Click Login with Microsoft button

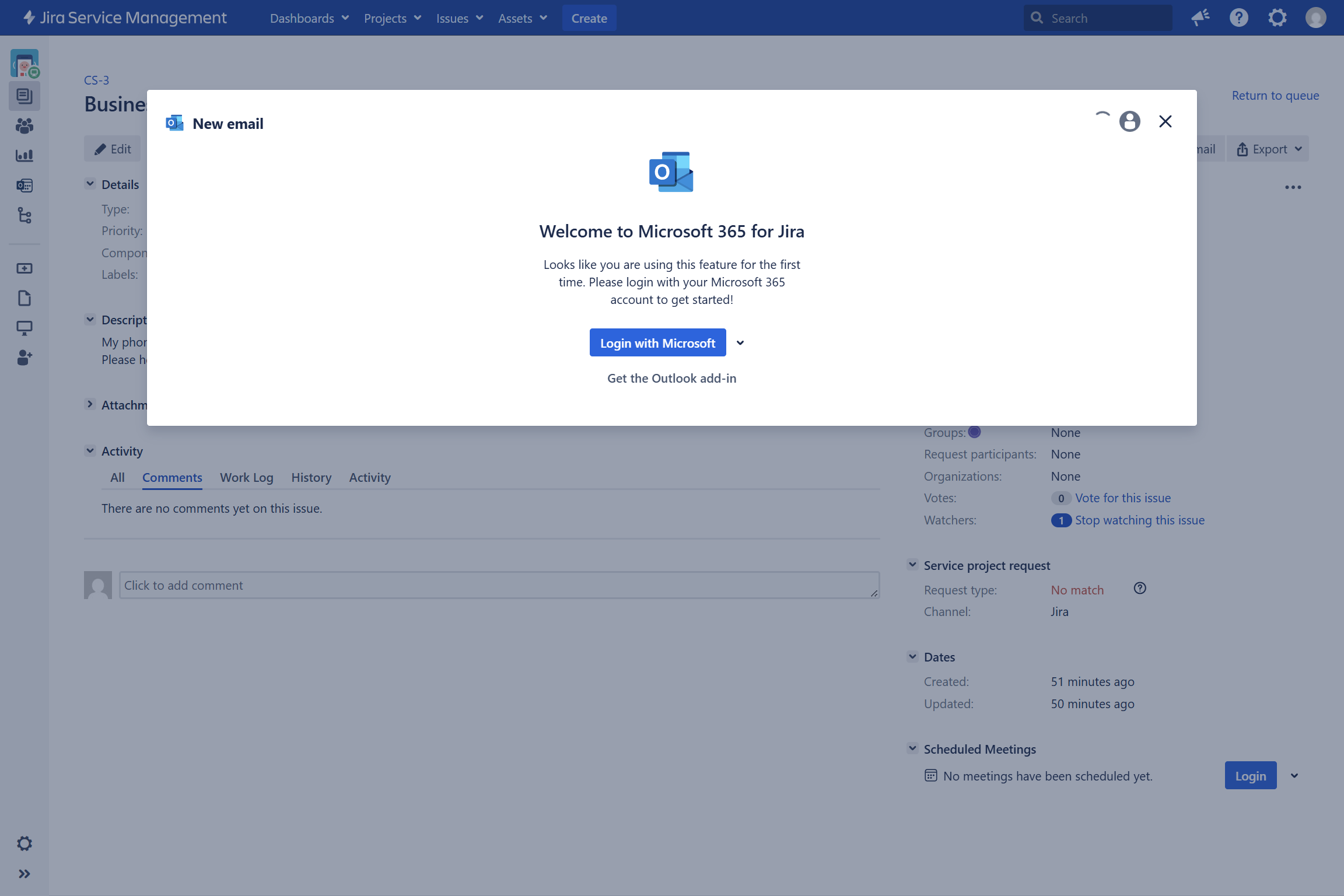pos(657,343)
